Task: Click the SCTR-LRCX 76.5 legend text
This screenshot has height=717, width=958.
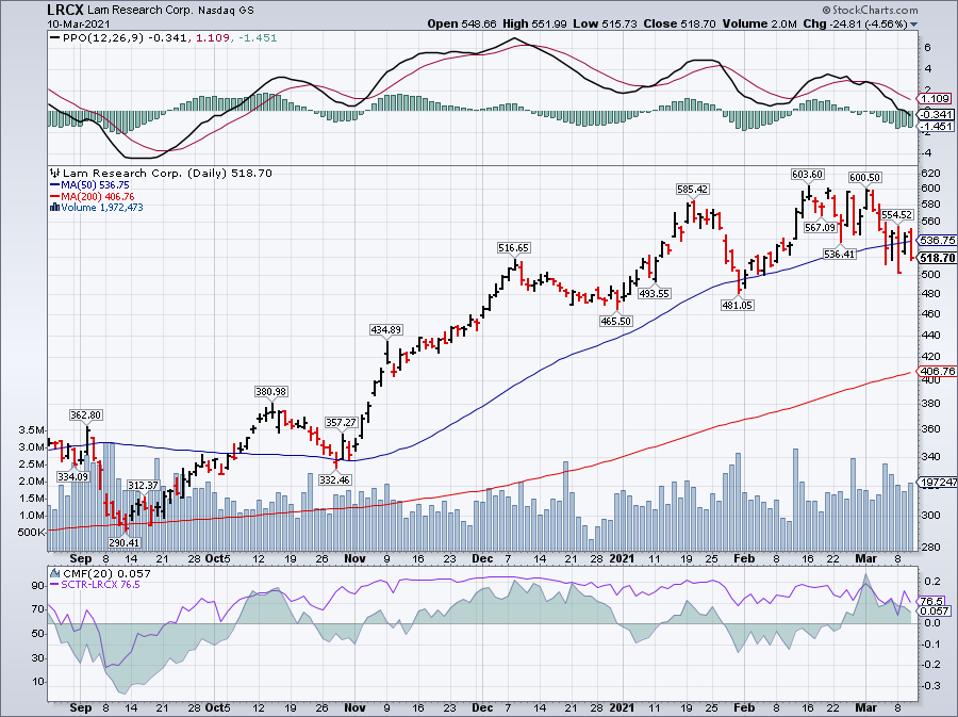Action: coord(100,585)
